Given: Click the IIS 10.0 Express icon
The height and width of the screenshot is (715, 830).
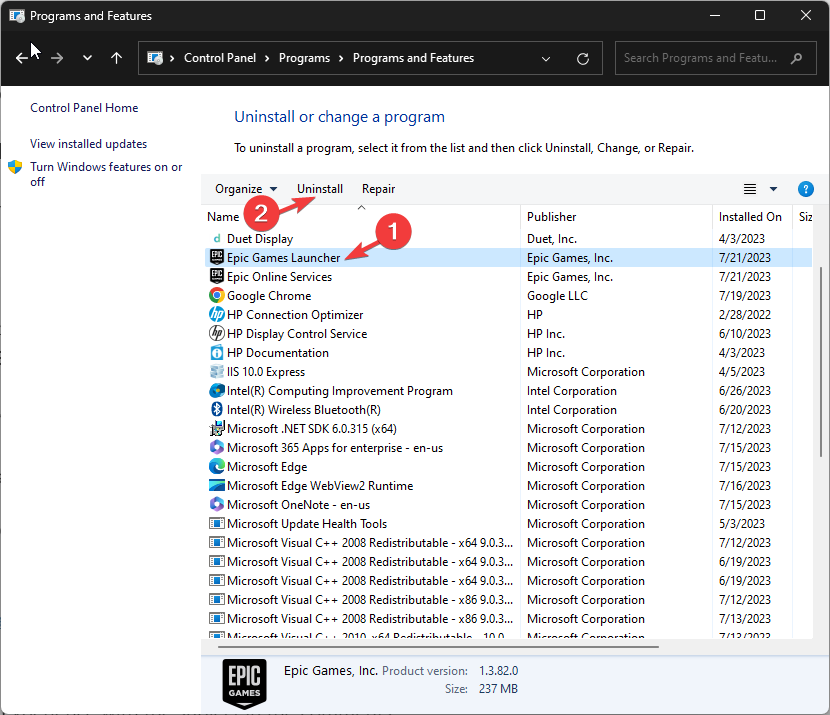Looking at the screenshot, I should click(216, 372).
